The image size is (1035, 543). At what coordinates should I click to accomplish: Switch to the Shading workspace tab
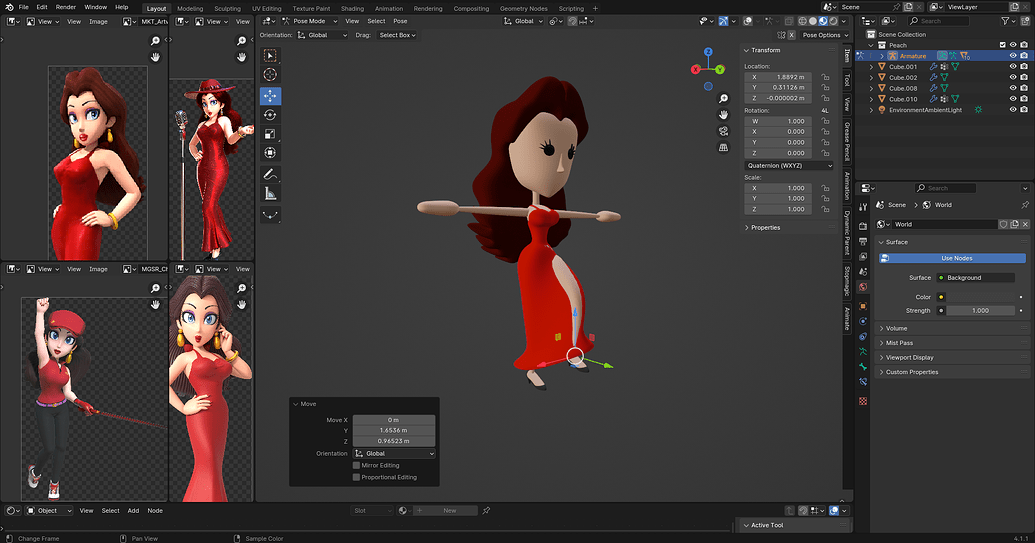(x=352, y=9)
